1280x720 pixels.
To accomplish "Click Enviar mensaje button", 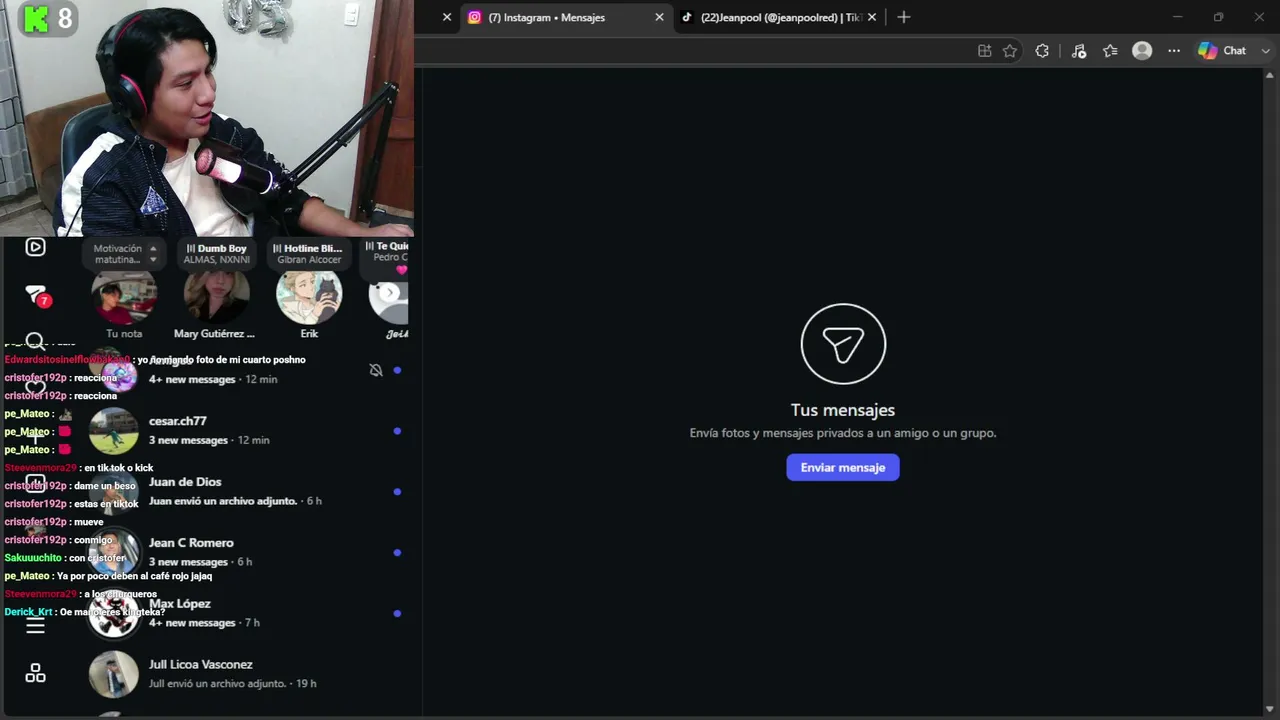I will (843, 467).
